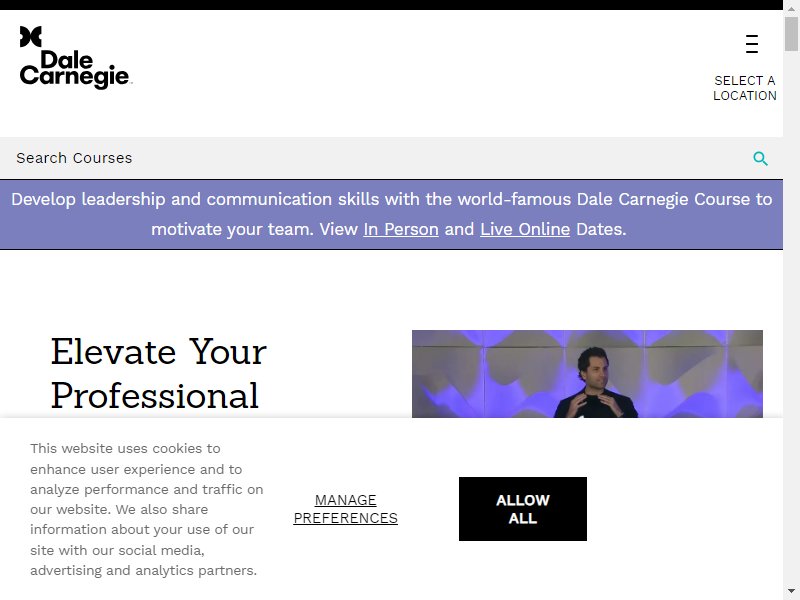Click the speaker video thumbnail

pos(587,374)
